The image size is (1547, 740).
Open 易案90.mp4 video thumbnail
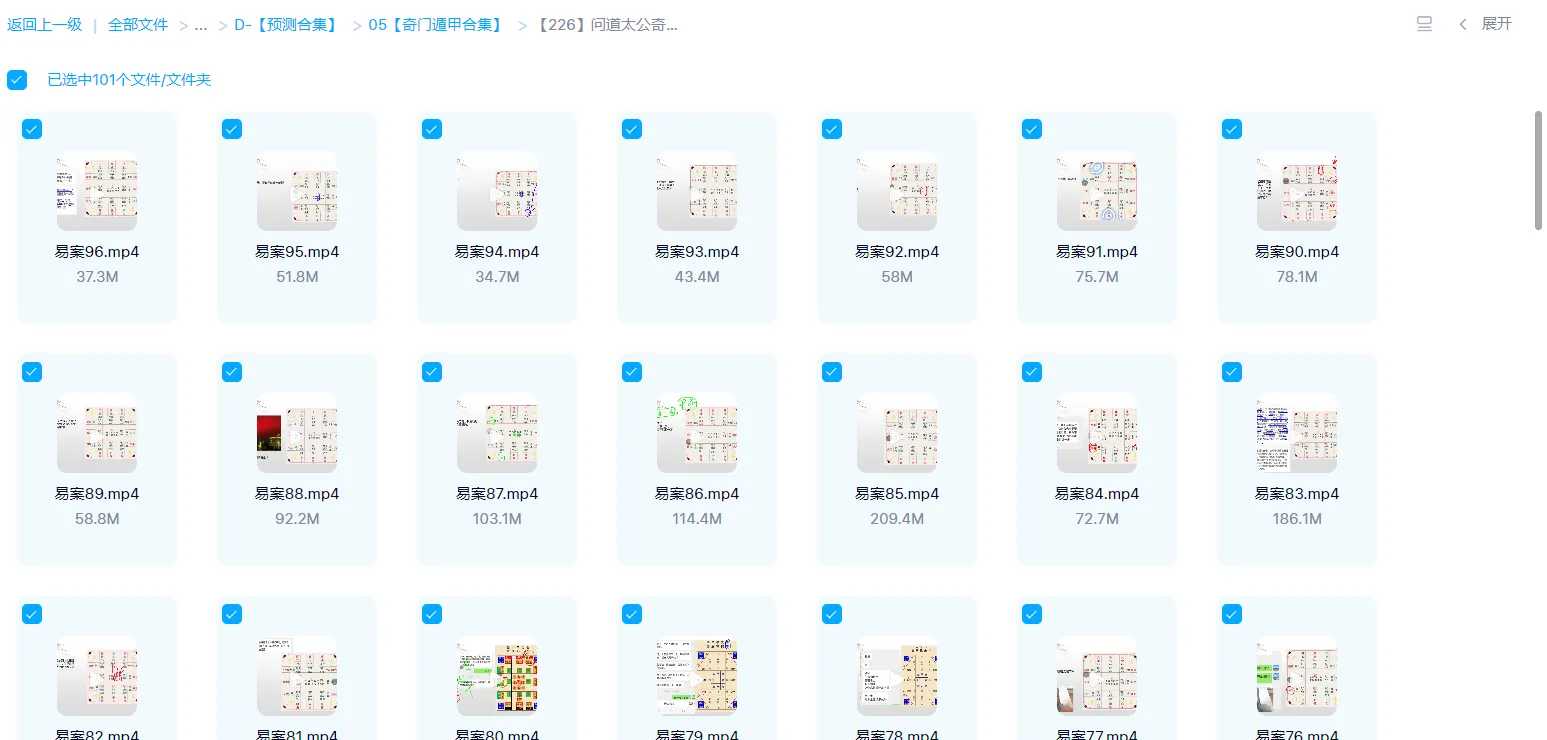(x=1297, y=192)
